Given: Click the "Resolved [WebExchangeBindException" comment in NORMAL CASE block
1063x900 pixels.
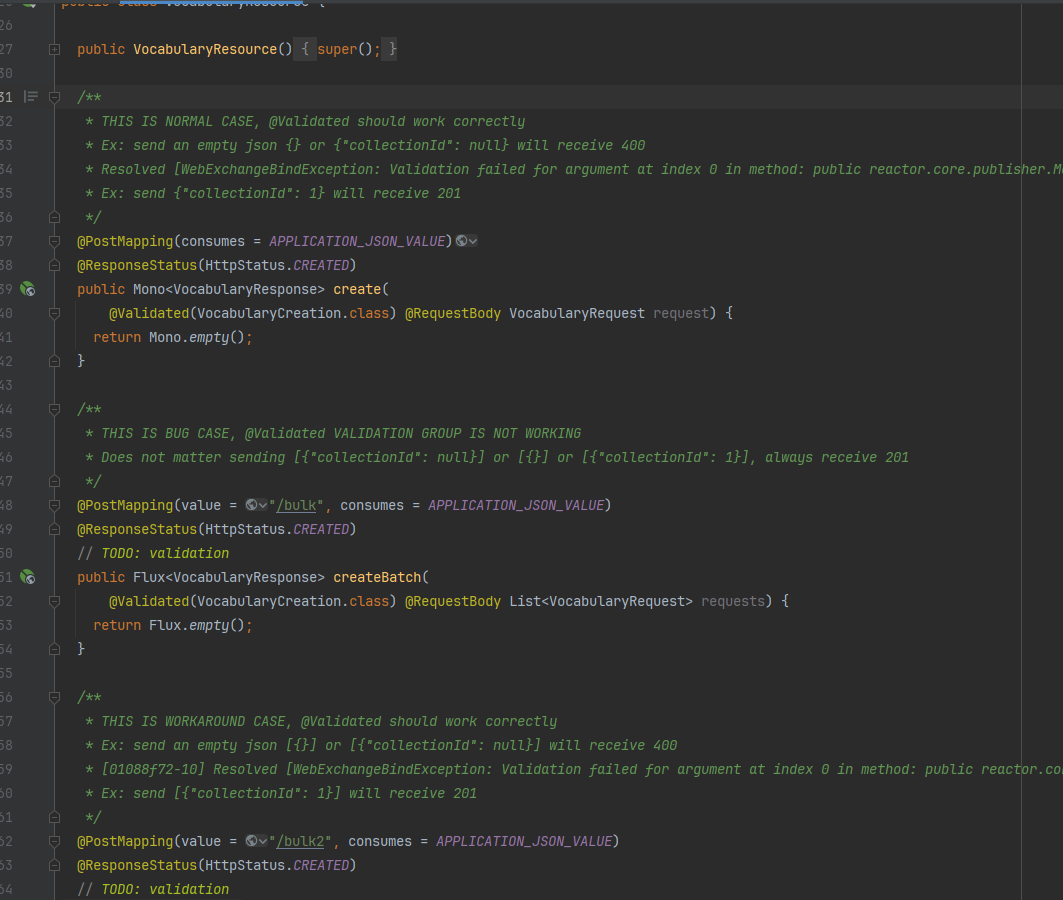Looking at the screenshot, I should [x=574, y=169].
